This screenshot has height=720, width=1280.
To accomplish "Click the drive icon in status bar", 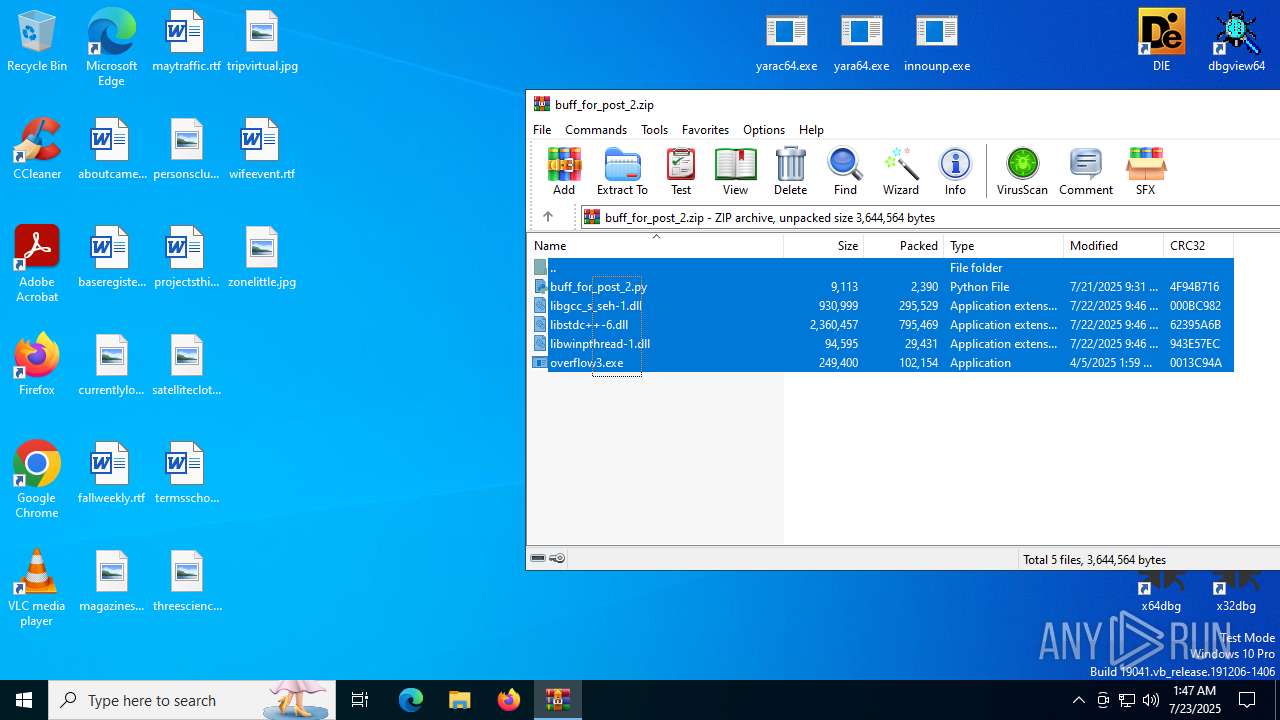I will pos(538,558).
